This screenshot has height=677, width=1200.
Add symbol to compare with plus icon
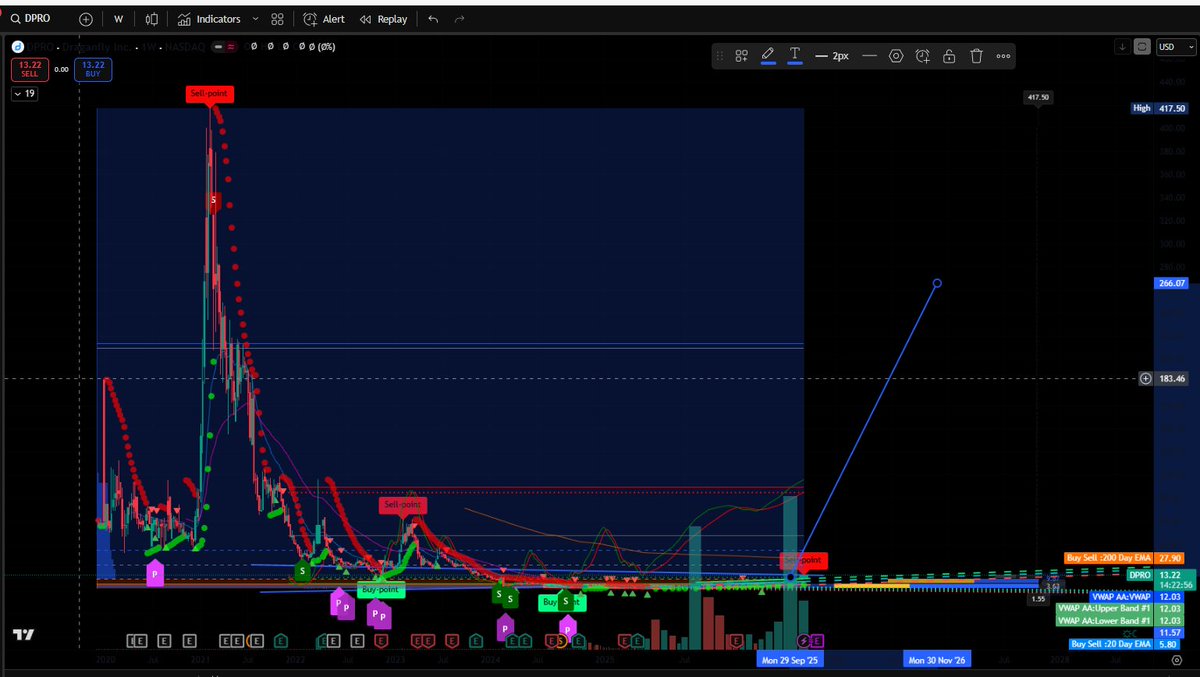click(86, 19)
